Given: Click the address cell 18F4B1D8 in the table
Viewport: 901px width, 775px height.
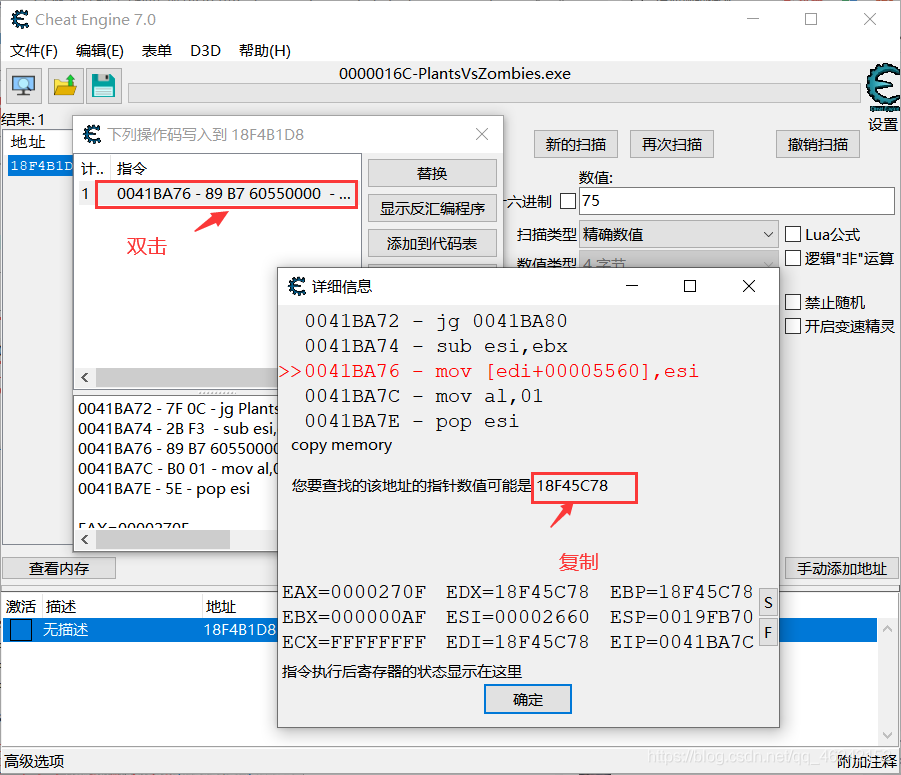Looking at the screenshot, I should point(240,630).
